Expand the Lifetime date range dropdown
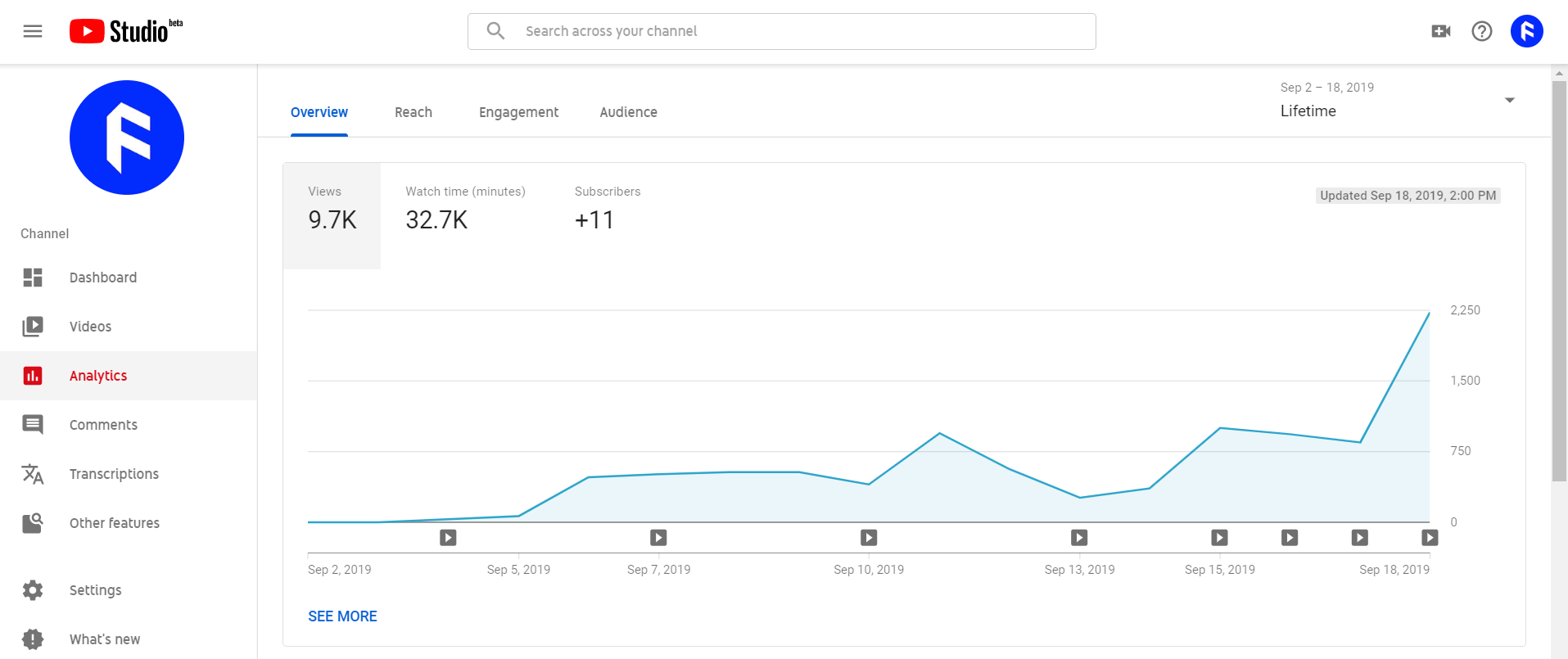The width and height of the screenshot is (1568, 659). tap(1509, 100)
